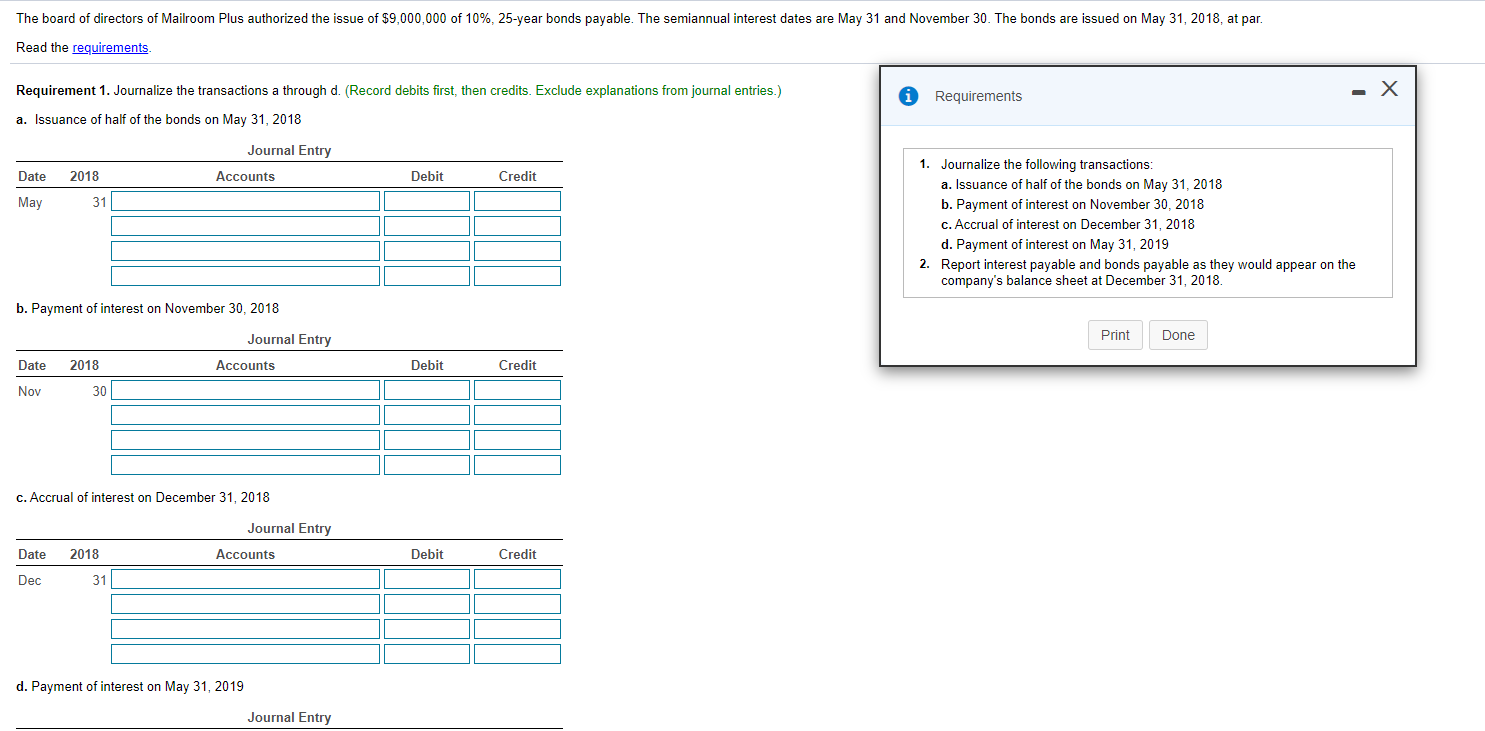Select the third Debit field of the Dec 31 entry
Screen dimensions: 1485x731
(x=427, y=629)
